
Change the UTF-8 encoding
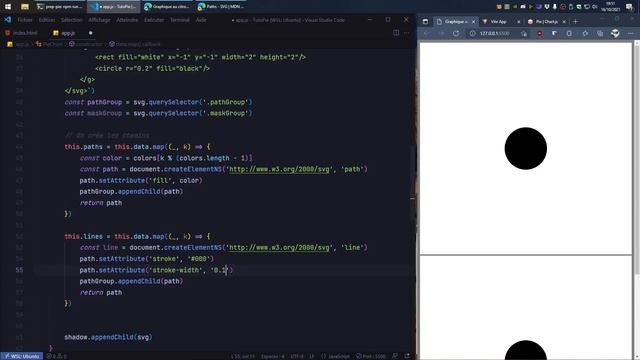coord(297,356)
